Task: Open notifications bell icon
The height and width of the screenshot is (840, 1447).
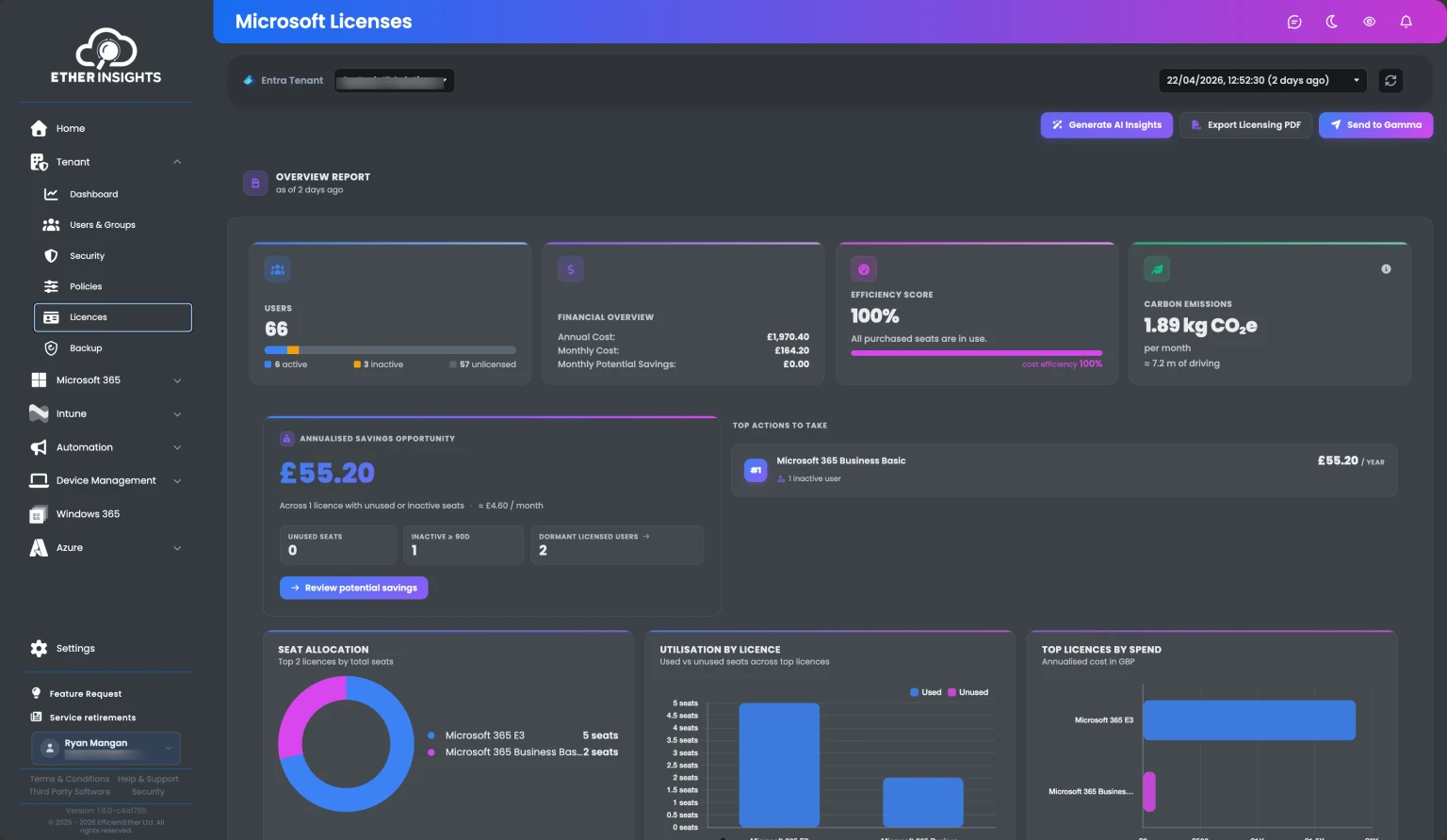Action: coord(1406,22)
